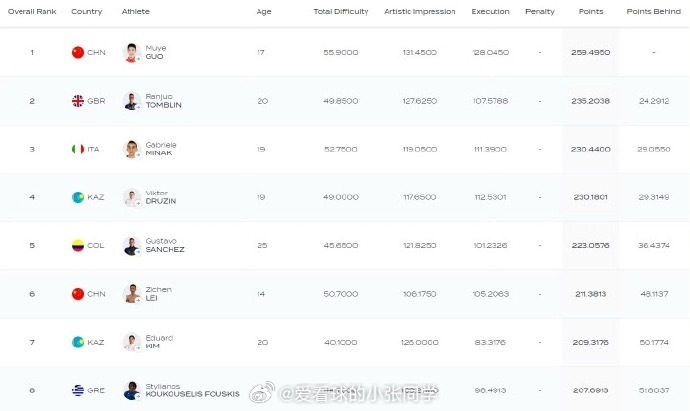Click the Italy flag icon
This screenshot has width=690, height=411.
[78, 149]
